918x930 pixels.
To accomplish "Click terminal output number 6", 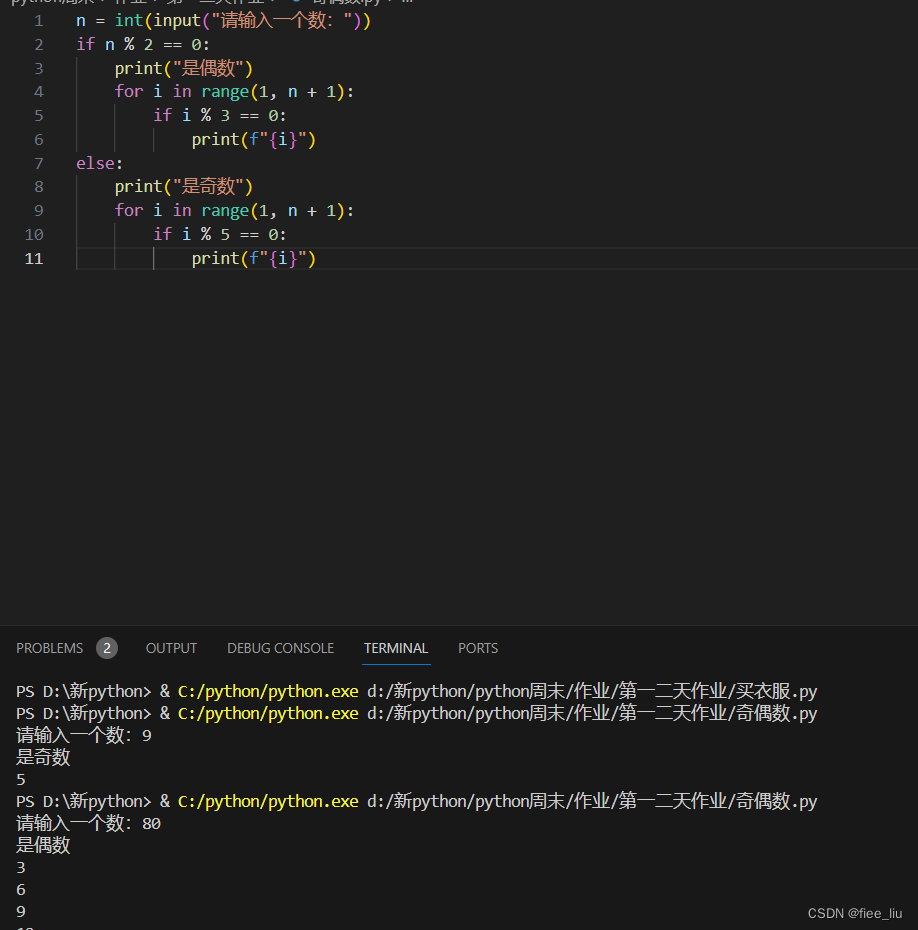I will (21, 890).
